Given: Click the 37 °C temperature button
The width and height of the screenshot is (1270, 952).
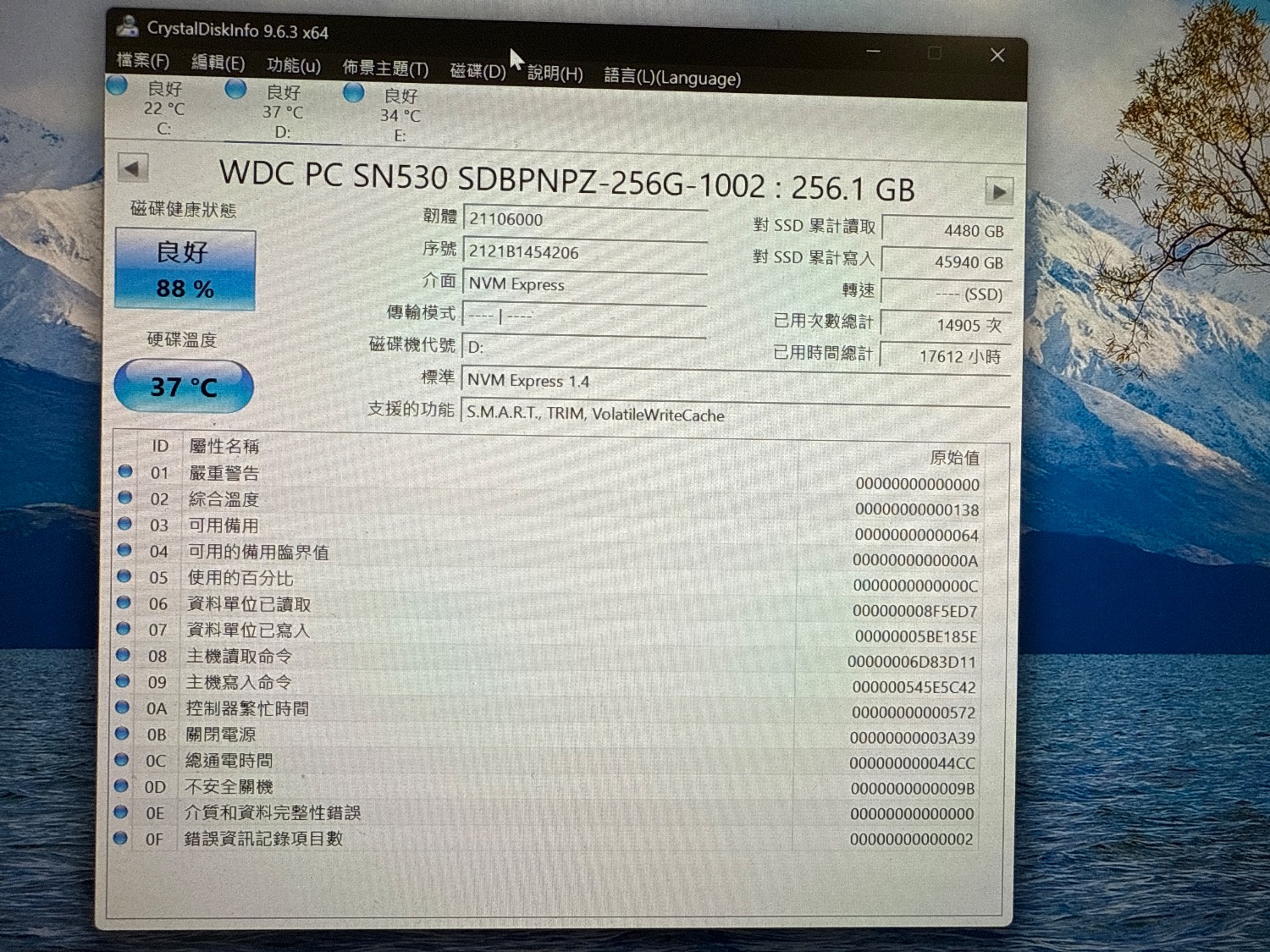Looking at the screenshot, I should coord(184,387).
